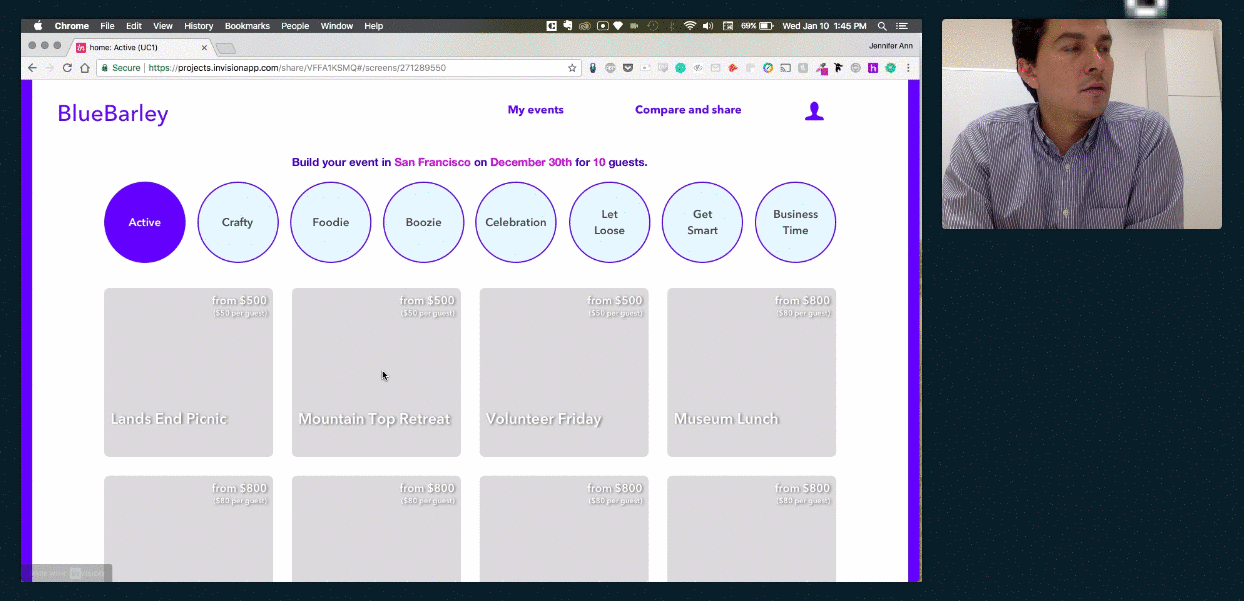Image resolution: width=1244 pixels, height=601 pixels.
Task: Select the Celebration category circle
Action: [x=516, y=222]
